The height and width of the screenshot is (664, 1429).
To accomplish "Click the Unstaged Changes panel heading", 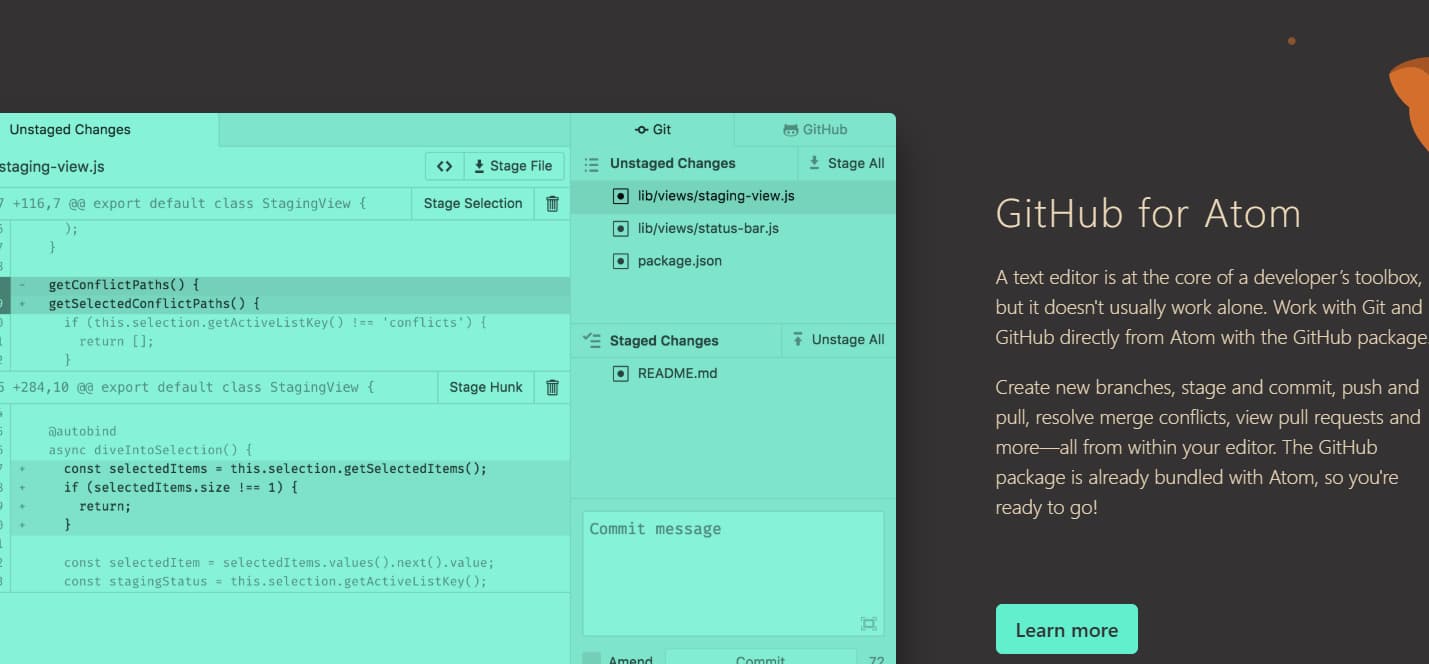I will 672,164.
